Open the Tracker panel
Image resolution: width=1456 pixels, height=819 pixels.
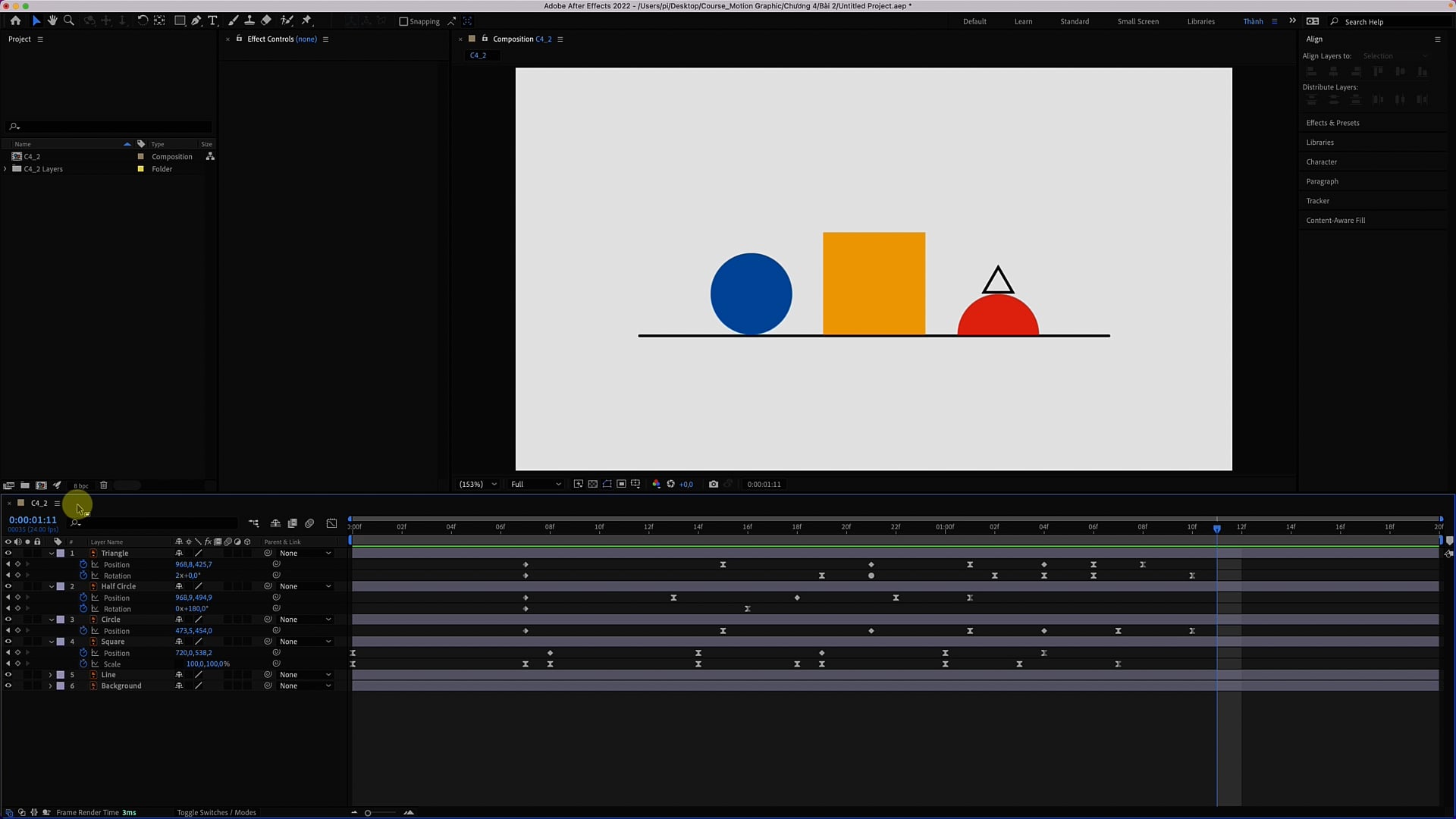coord(1317,201)
